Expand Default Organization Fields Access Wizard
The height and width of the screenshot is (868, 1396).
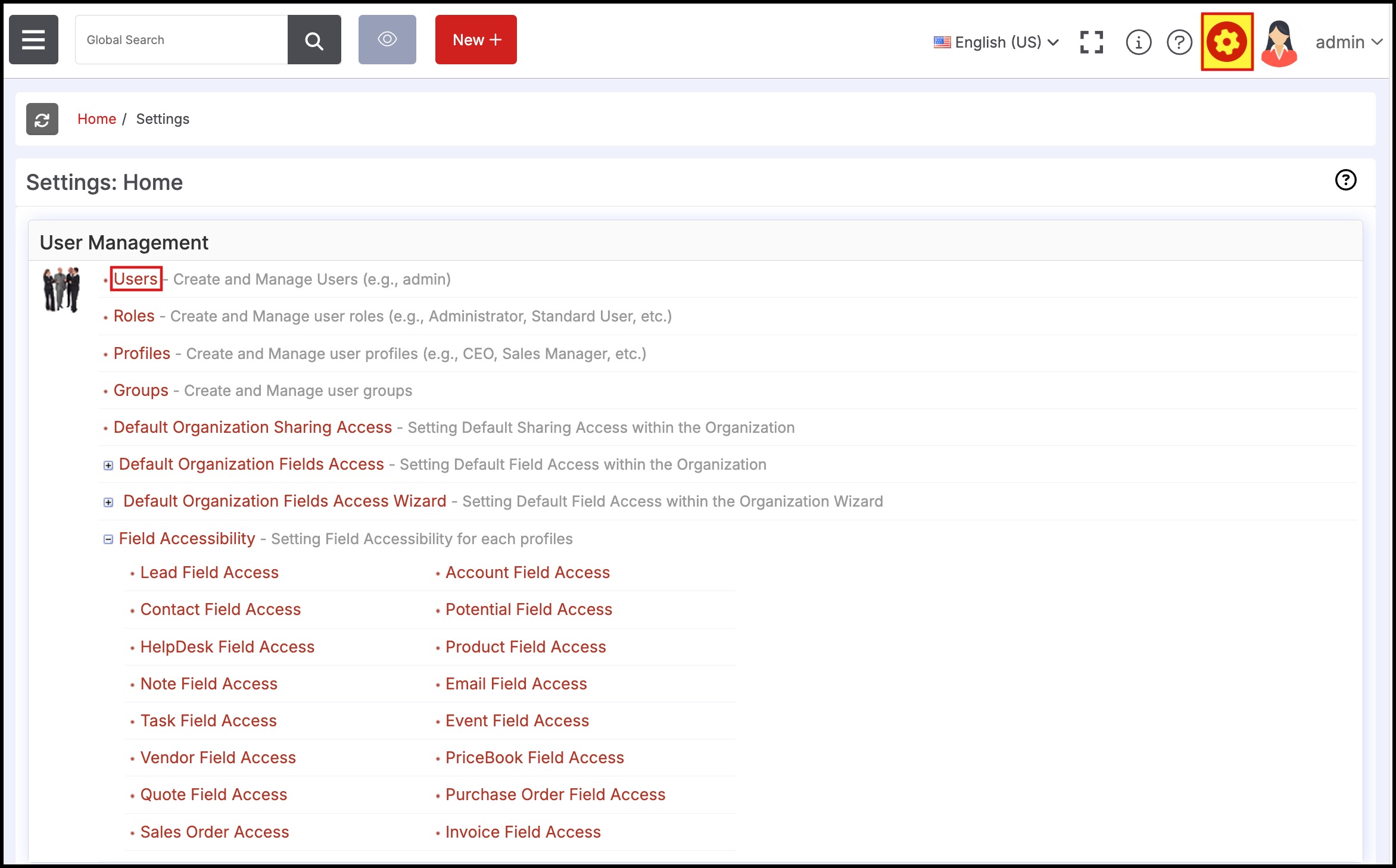click(108, 502)
